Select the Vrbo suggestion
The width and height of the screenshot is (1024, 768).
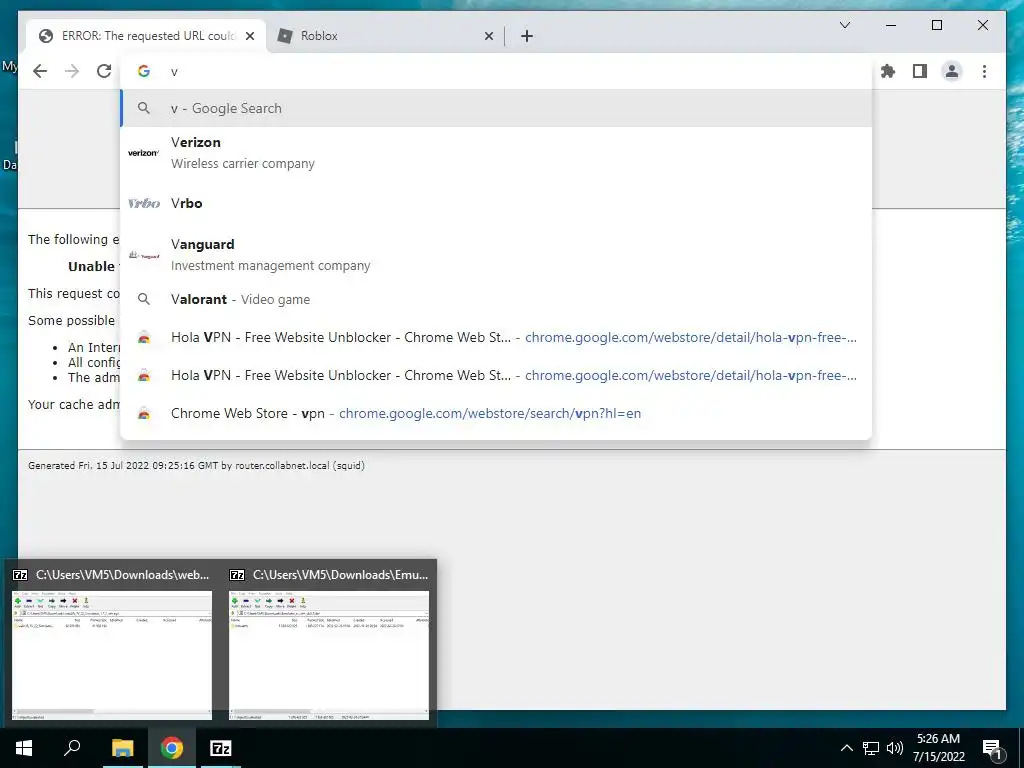496,203
